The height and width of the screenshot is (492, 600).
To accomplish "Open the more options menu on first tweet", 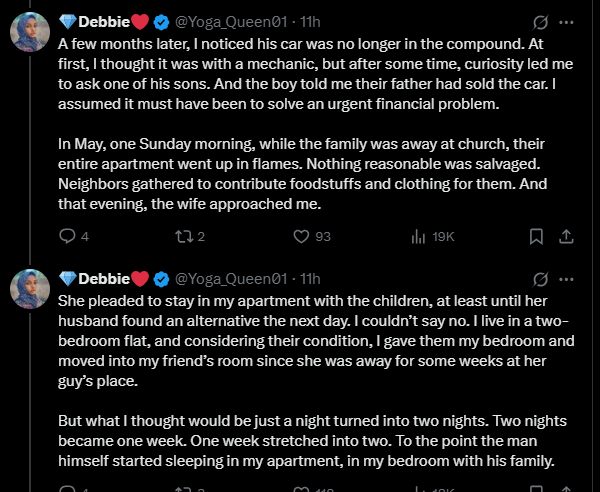I will tap(567, 21).
